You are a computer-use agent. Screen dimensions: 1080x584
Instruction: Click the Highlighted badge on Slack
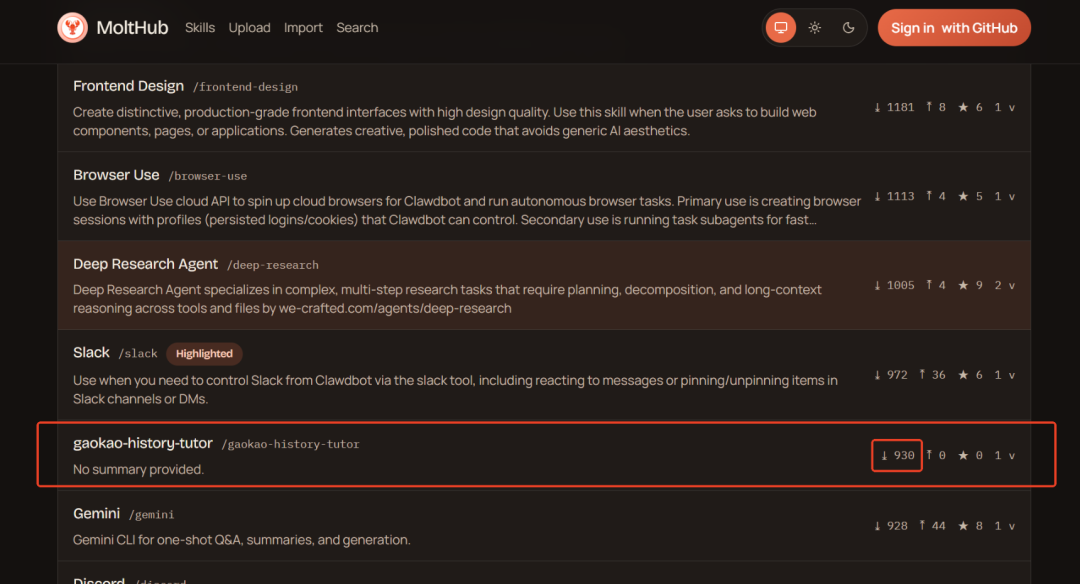point(204,354)
